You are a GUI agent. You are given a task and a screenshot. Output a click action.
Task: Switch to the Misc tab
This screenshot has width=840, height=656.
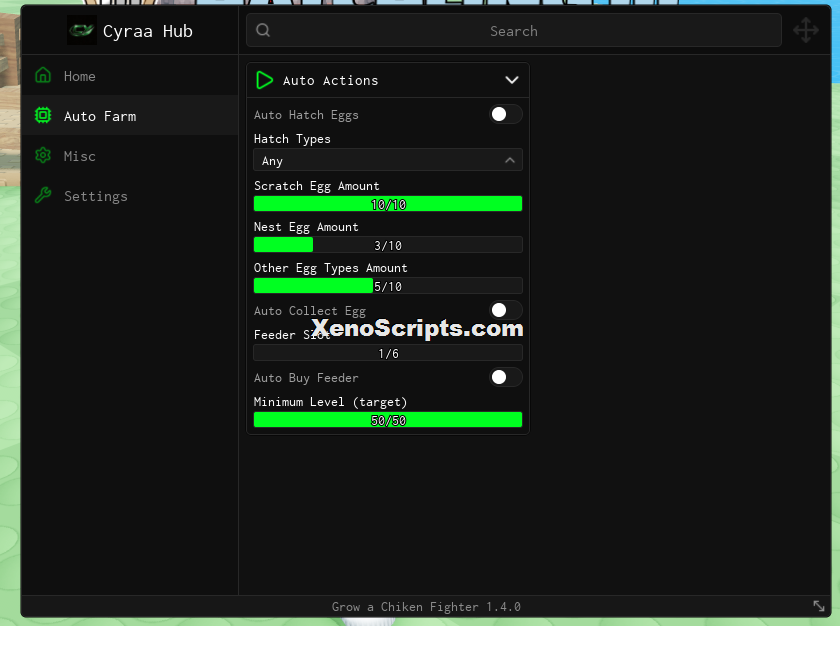tap(129, 155)
